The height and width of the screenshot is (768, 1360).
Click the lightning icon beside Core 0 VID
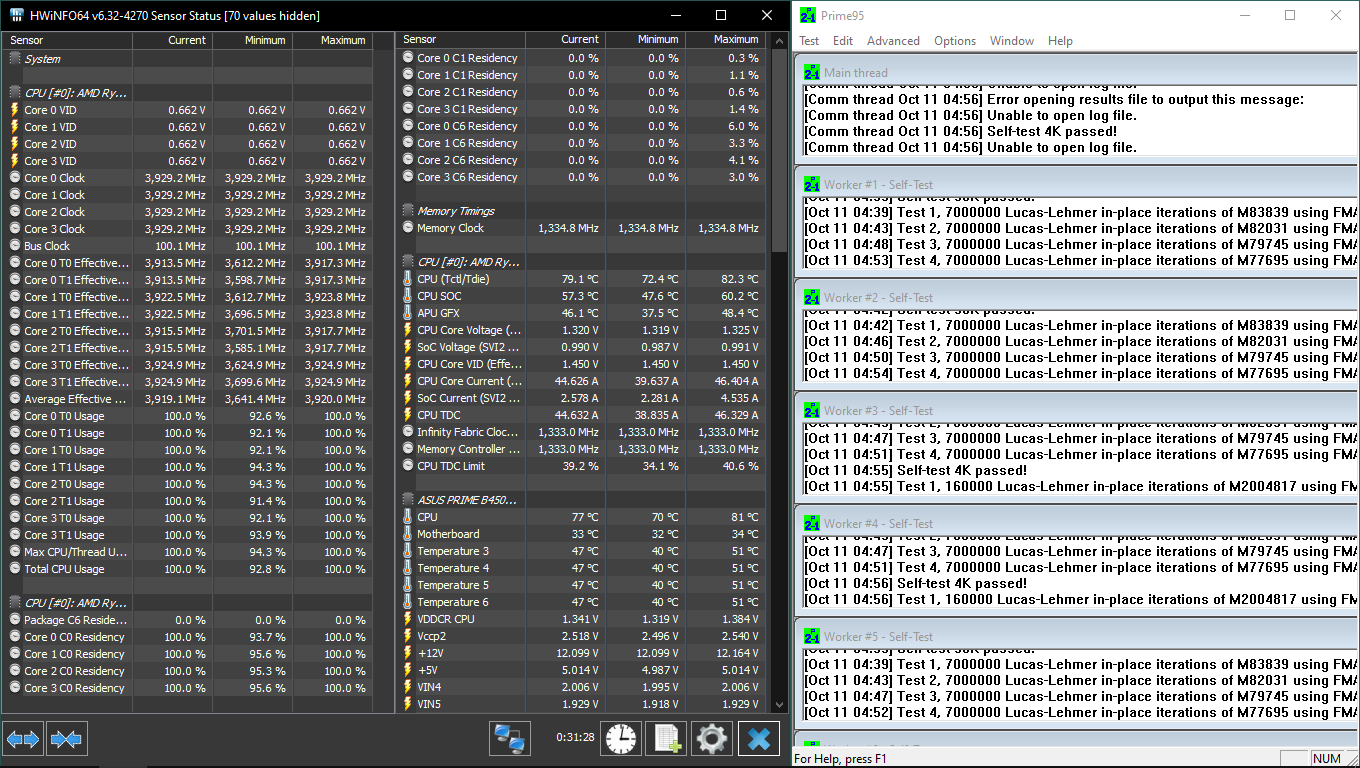[x=14, y=110]
